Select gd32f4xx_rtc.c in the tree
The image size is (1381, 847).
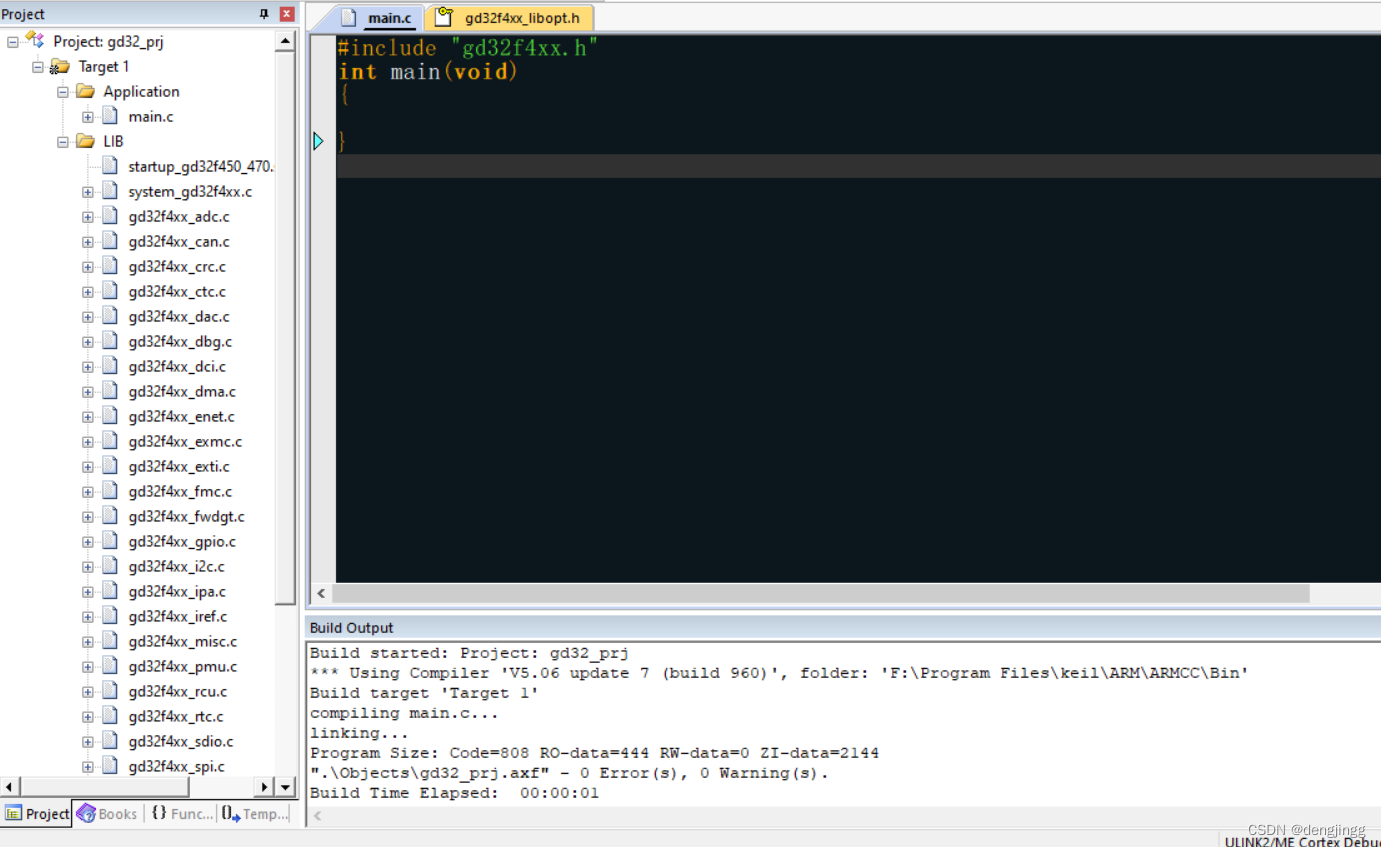[x=176, y=717]
